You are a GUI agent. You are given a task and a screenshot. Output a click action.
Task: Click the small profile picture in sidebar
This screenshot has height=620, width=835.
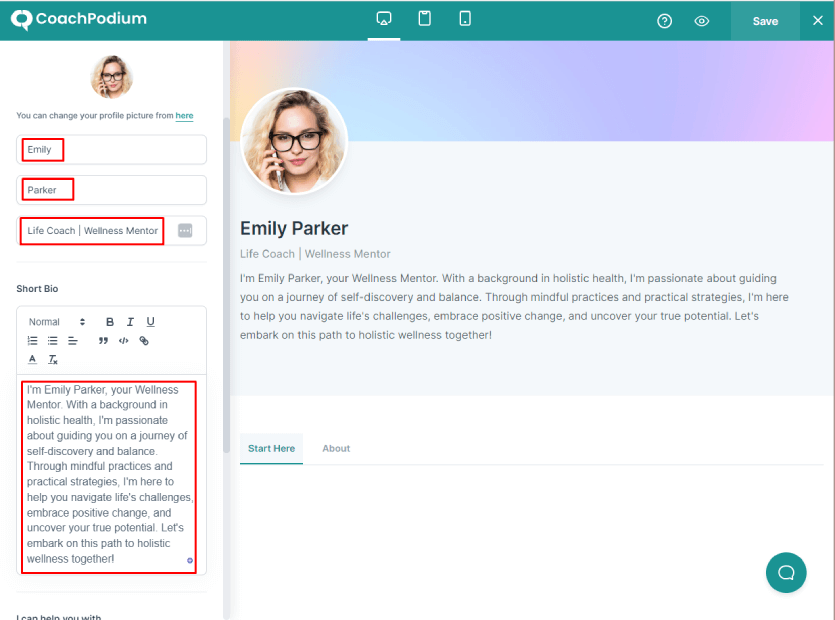pos(112,77)
